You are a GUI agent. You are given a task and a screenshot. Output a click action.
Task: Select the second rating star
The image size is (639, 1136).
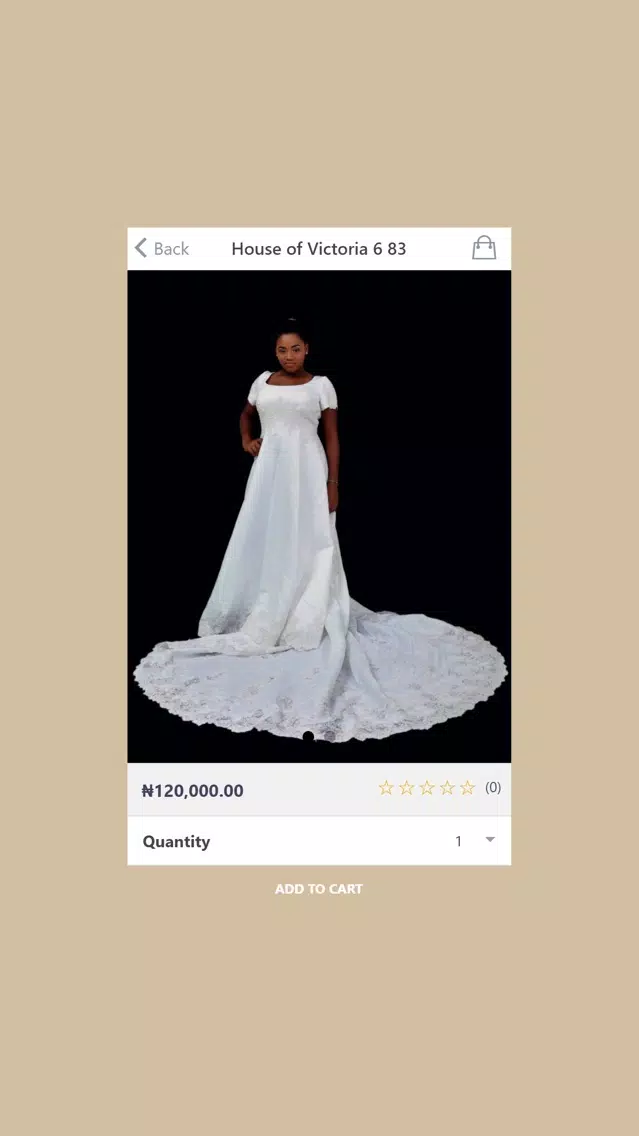pyautogui.click(x=406, y=788)
